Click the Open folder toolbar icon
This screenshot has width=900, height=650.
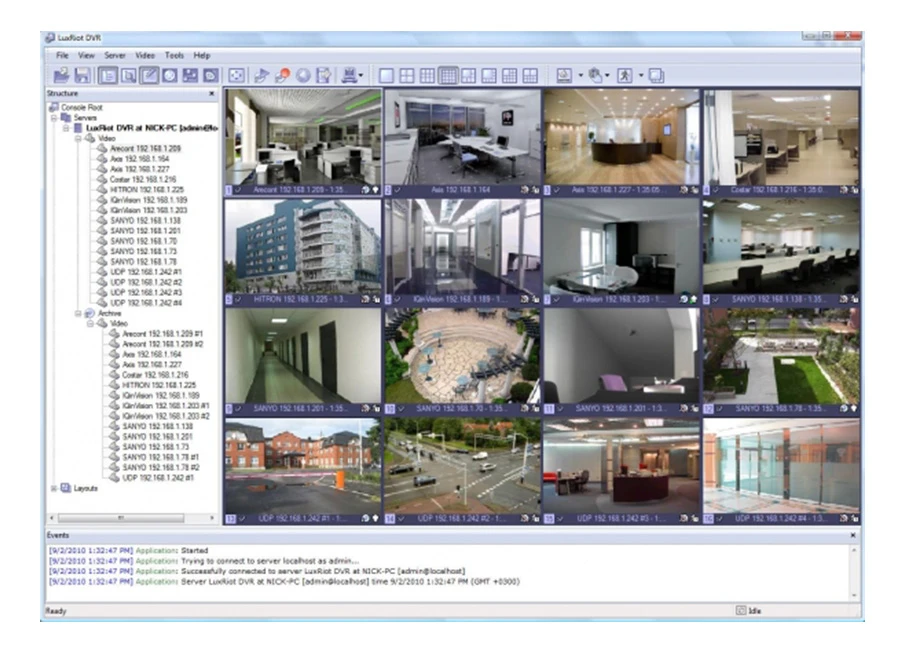click(60, 76)
